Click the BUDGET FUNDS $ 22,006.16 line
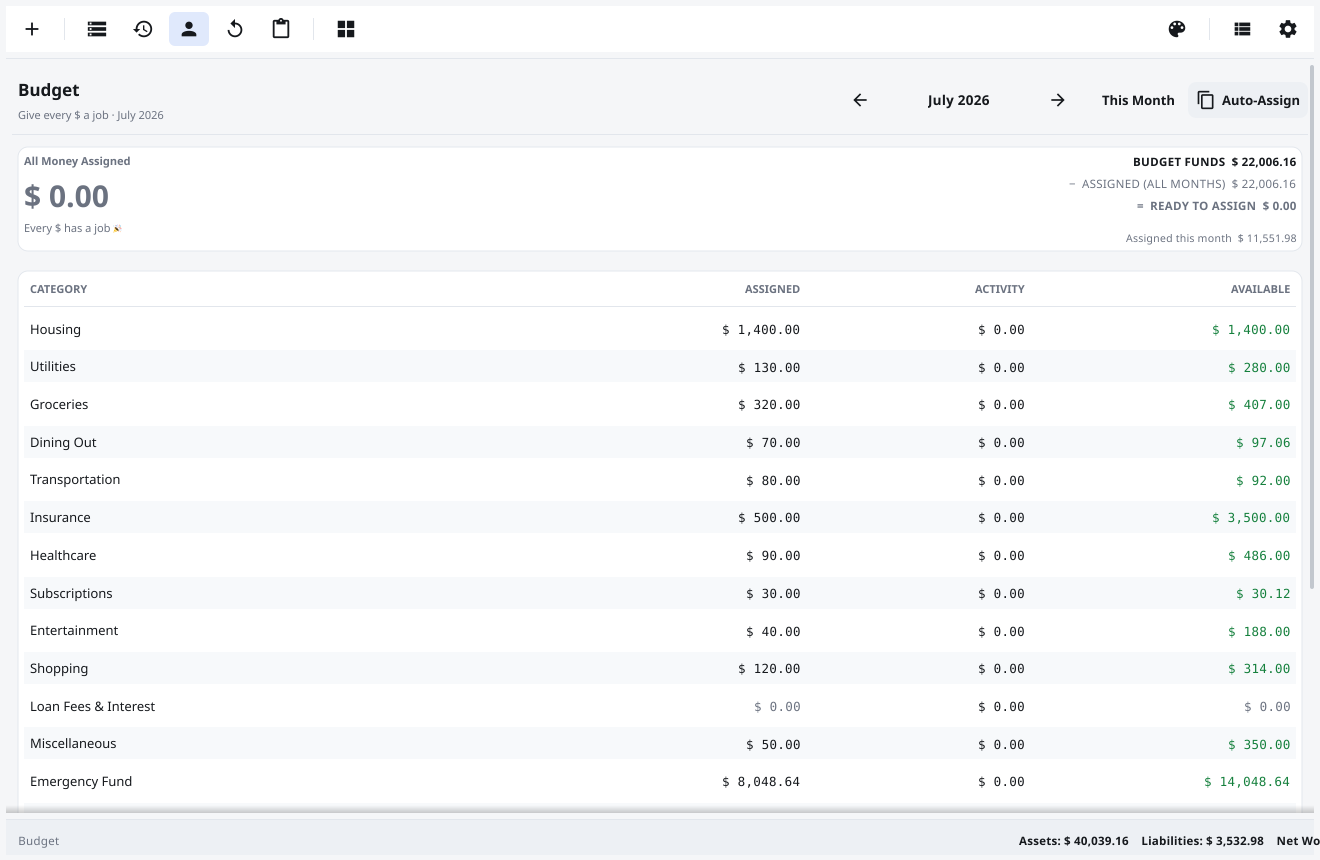This screenshot has width=1320, height=860. pos(1214,162)
